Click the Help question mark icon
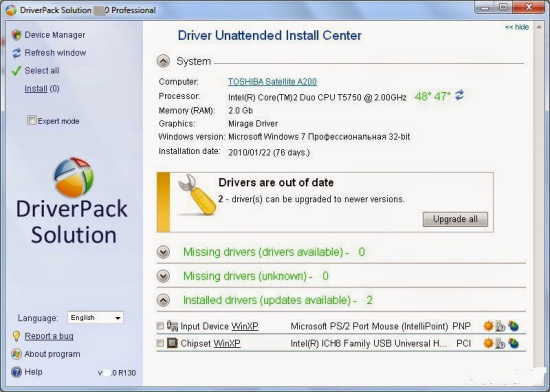550x392 pixels. click(16, 372)
